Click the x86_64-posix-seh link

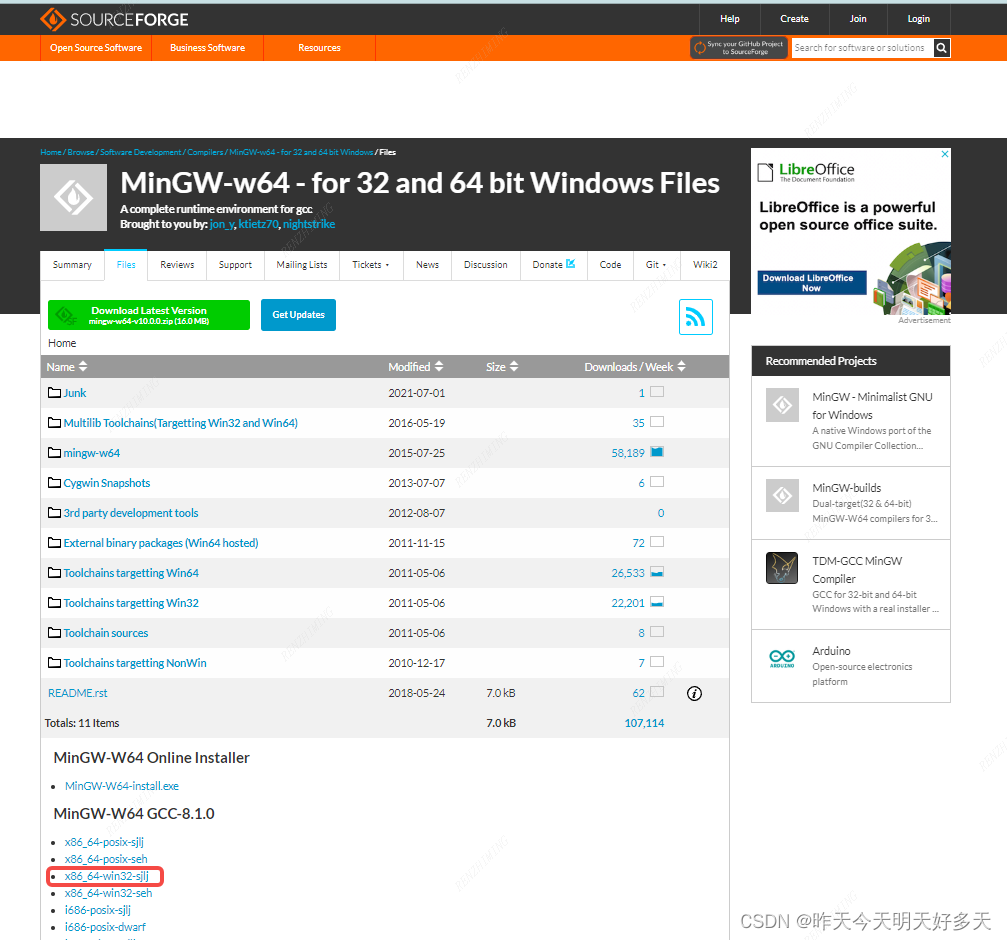pyautogui.click(x=106, y=859)
